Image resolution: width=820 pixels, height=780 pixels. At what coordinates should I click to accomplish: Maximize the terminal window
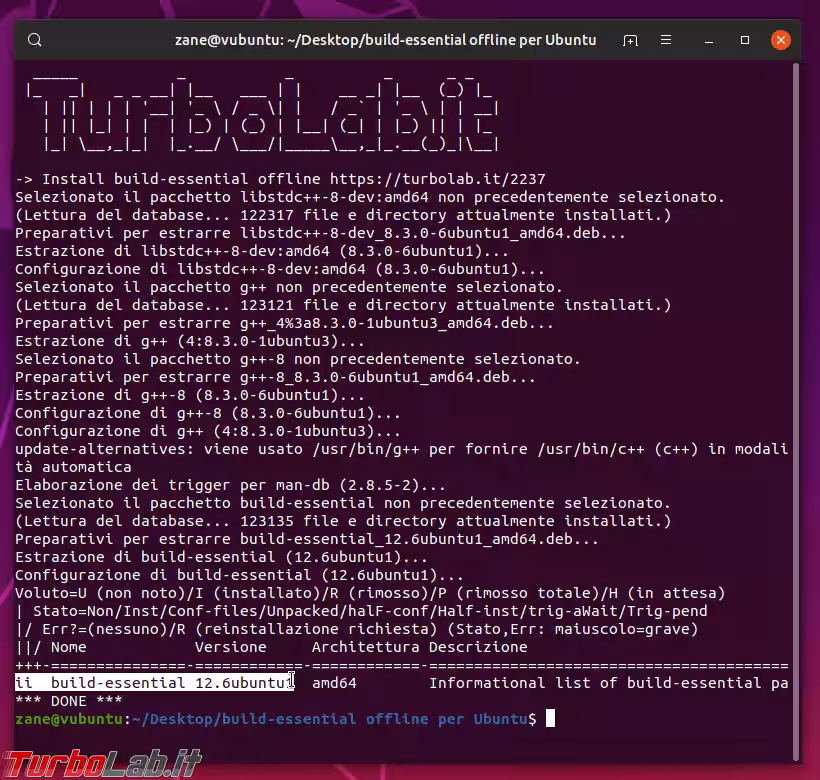(745, 40)
